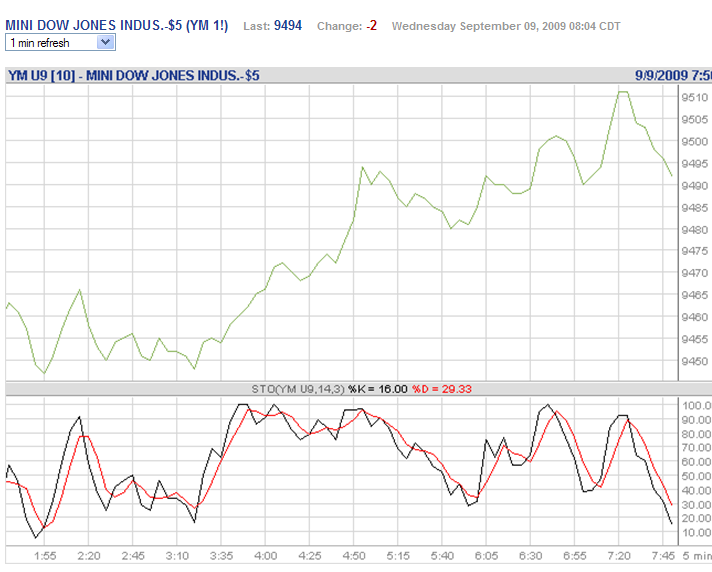Click the 50.00 stochastic axis label
712x572 pixels.
coord(696,476)
